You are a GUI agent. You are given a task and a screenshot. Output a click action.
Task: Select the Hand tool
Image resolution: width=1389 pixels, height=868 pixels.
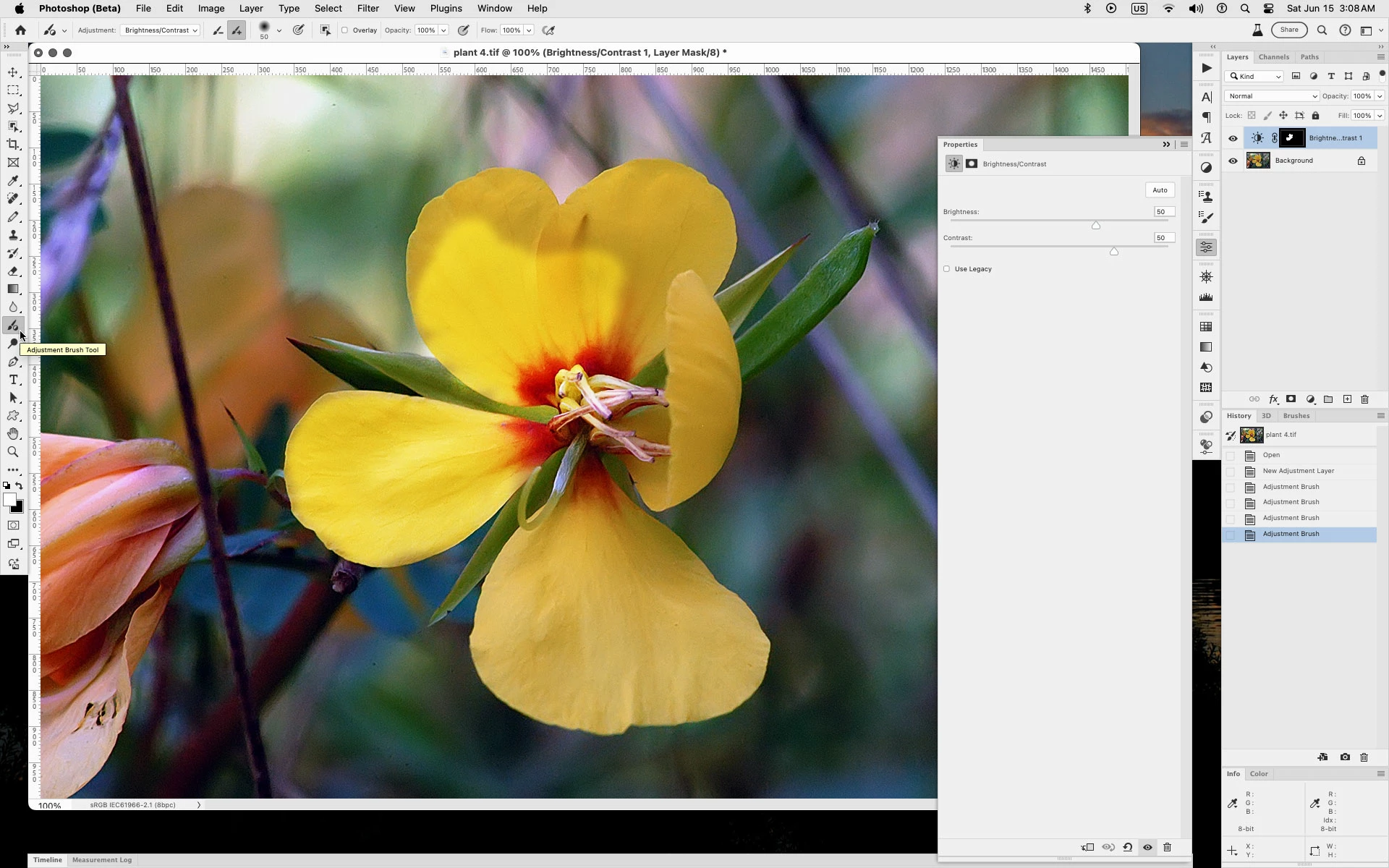click(x=13, y=434)
